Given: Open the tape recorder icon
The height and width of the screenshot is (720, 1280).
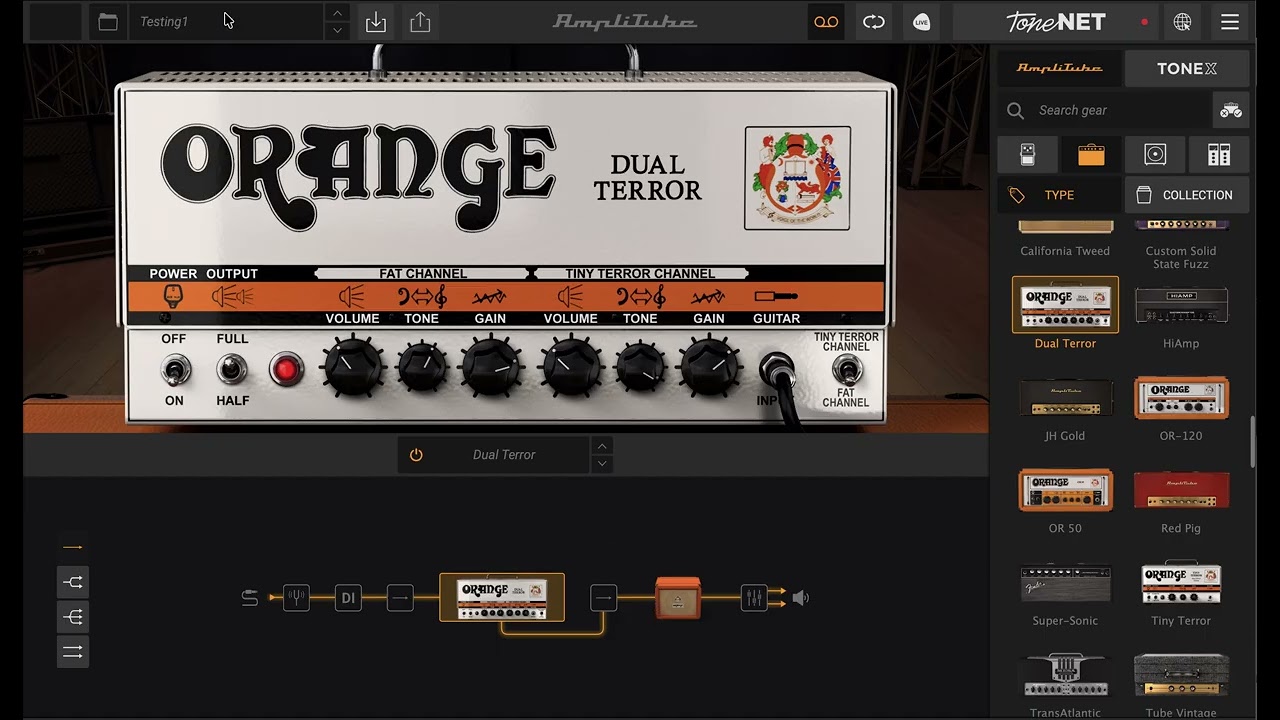Looking at the screenshot, I should pyautogui.click(x=826, y=22).
